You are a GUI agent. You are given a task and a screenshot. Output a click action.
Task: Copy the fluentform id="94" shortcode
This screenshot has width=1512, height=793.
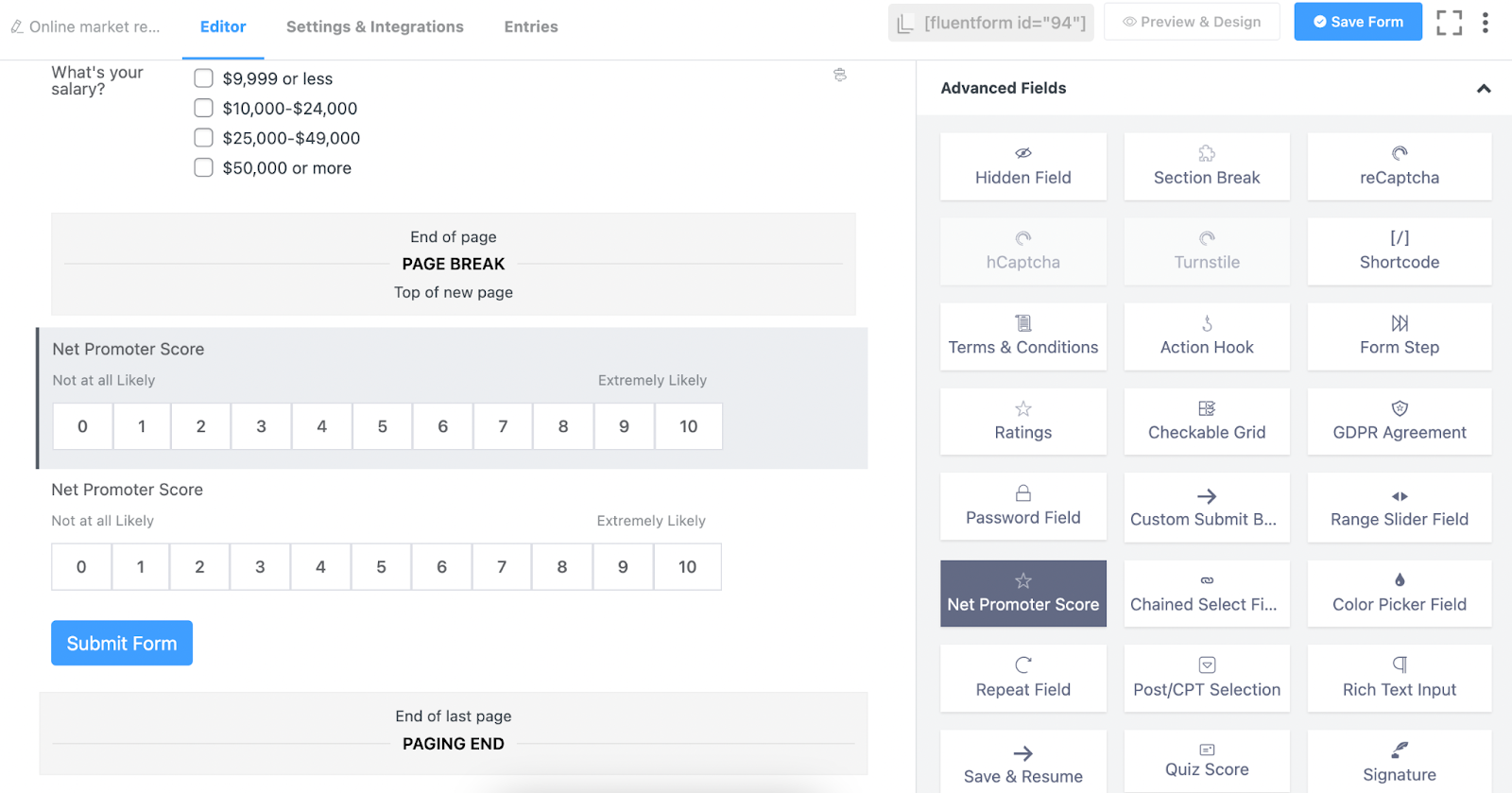click(x=990, y=23)
